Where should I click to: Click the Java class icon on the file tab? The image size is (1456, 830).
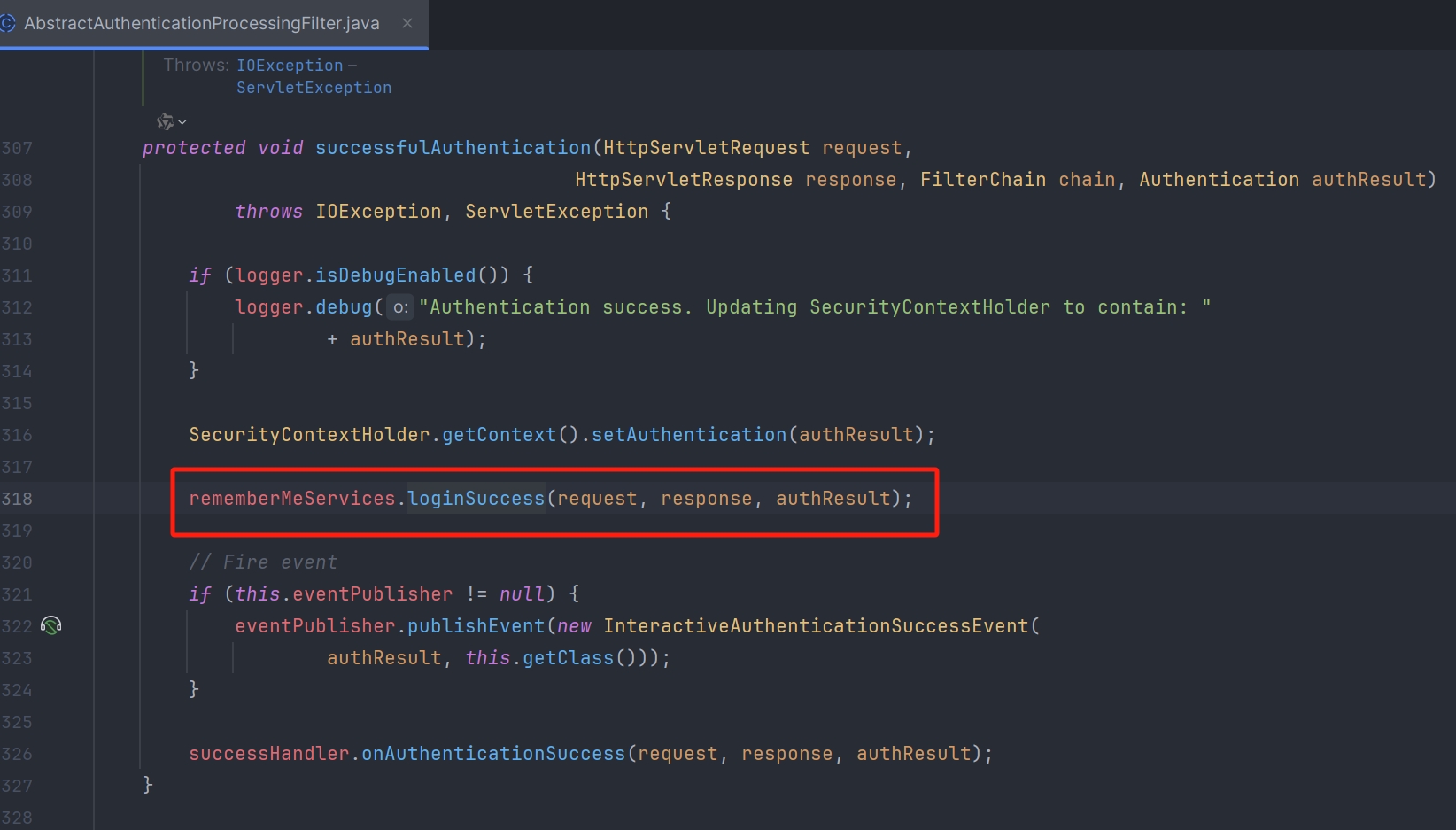pos(8,23)
